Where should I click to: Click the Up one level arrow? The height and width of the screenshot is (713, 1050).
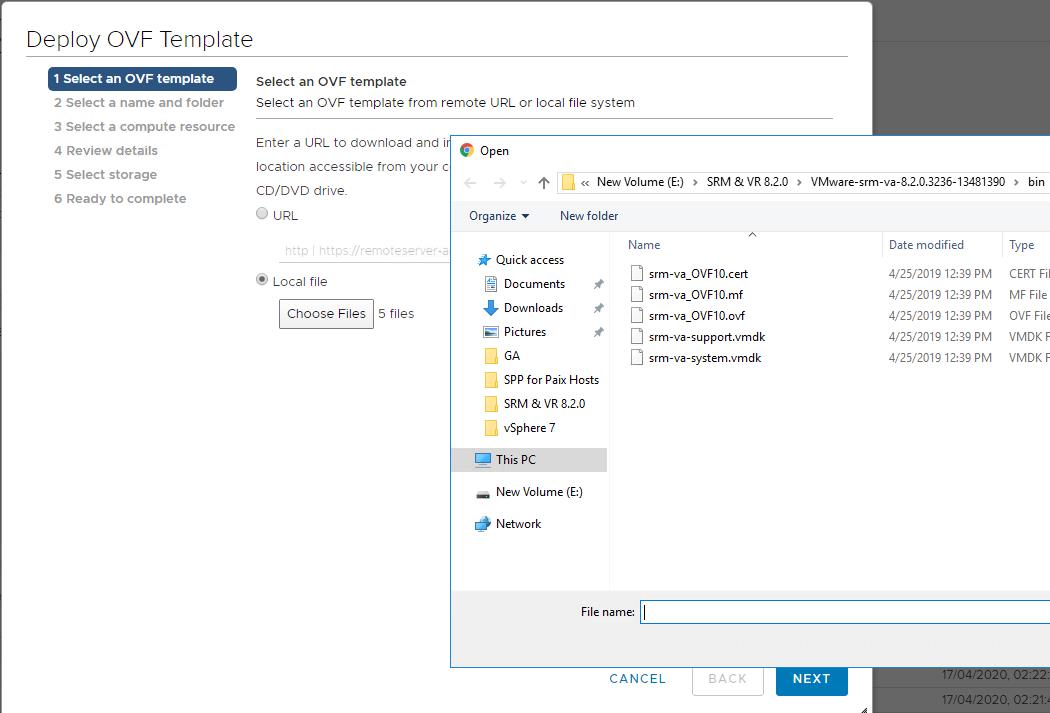pyautogui.click(x=544, y=183)
